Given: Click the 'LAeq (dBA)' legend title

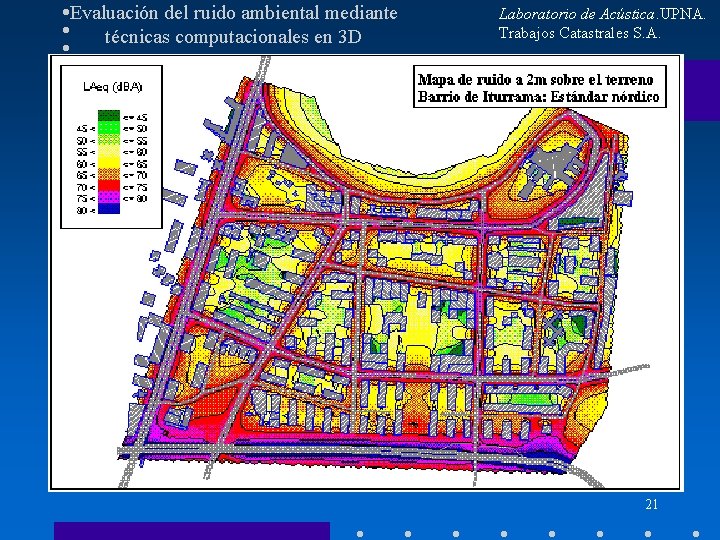Looking at the screenshot, I should [112, 87].
